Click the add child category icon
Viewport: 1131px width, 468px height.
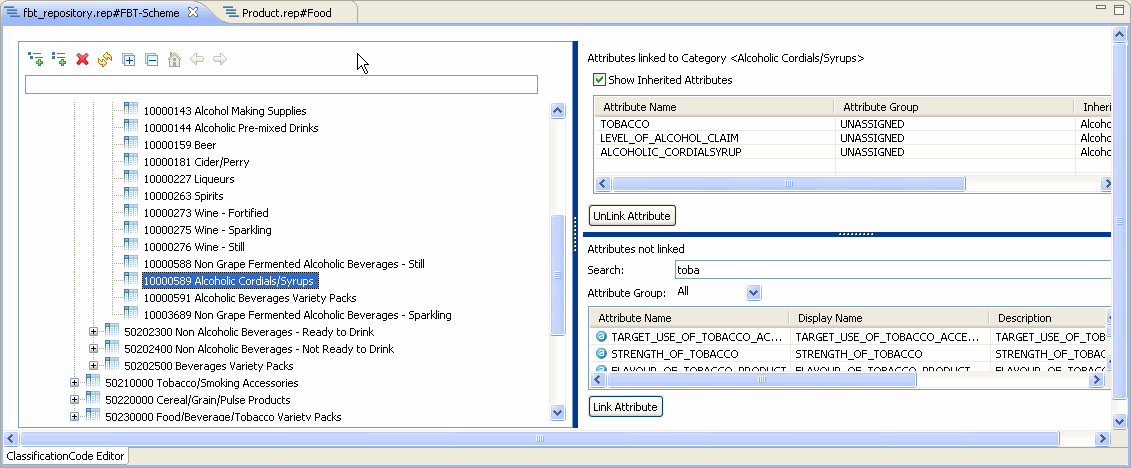point(35,59)
